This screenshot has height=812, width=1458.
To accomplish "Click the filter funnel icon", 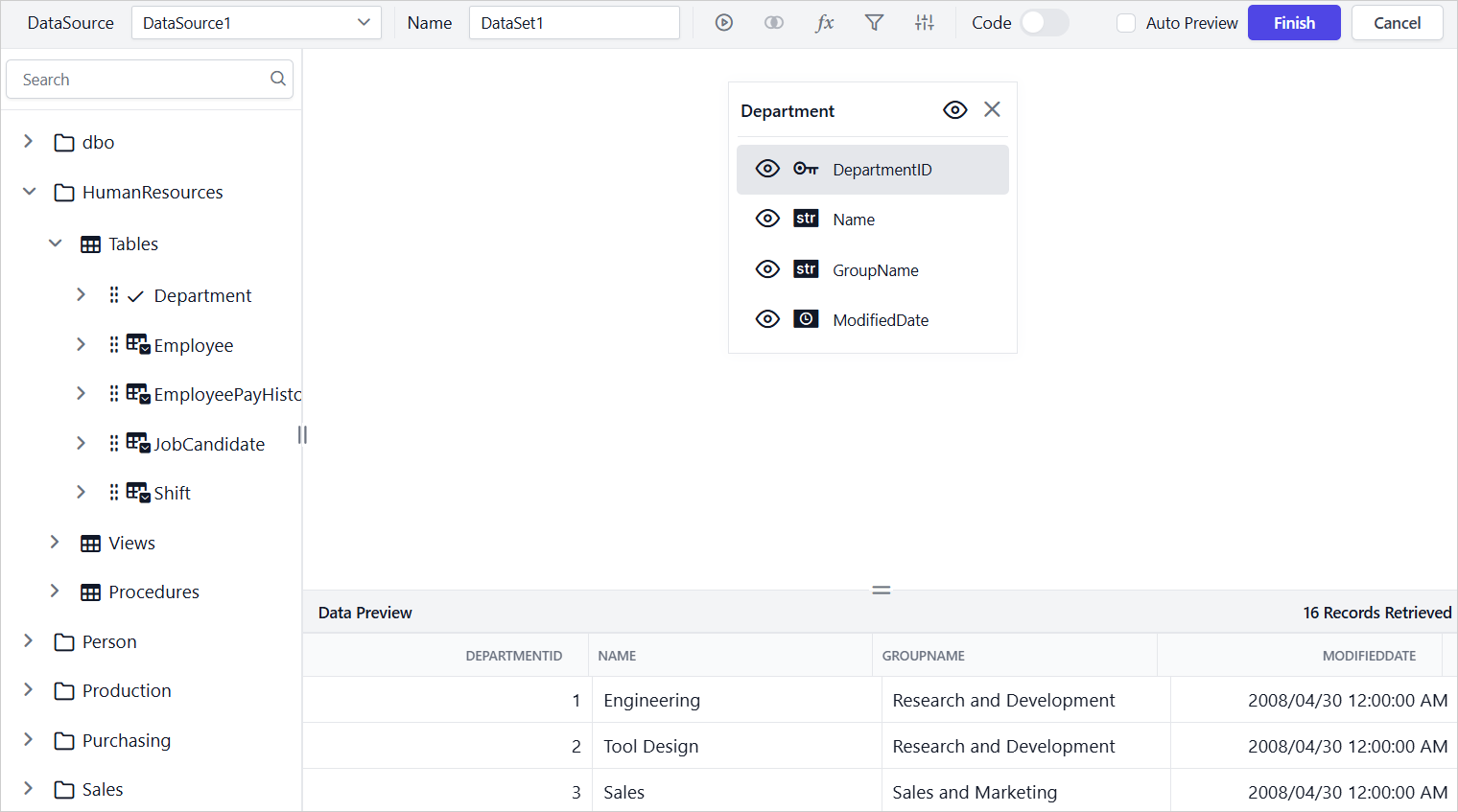I will click(x=874, y=22).
